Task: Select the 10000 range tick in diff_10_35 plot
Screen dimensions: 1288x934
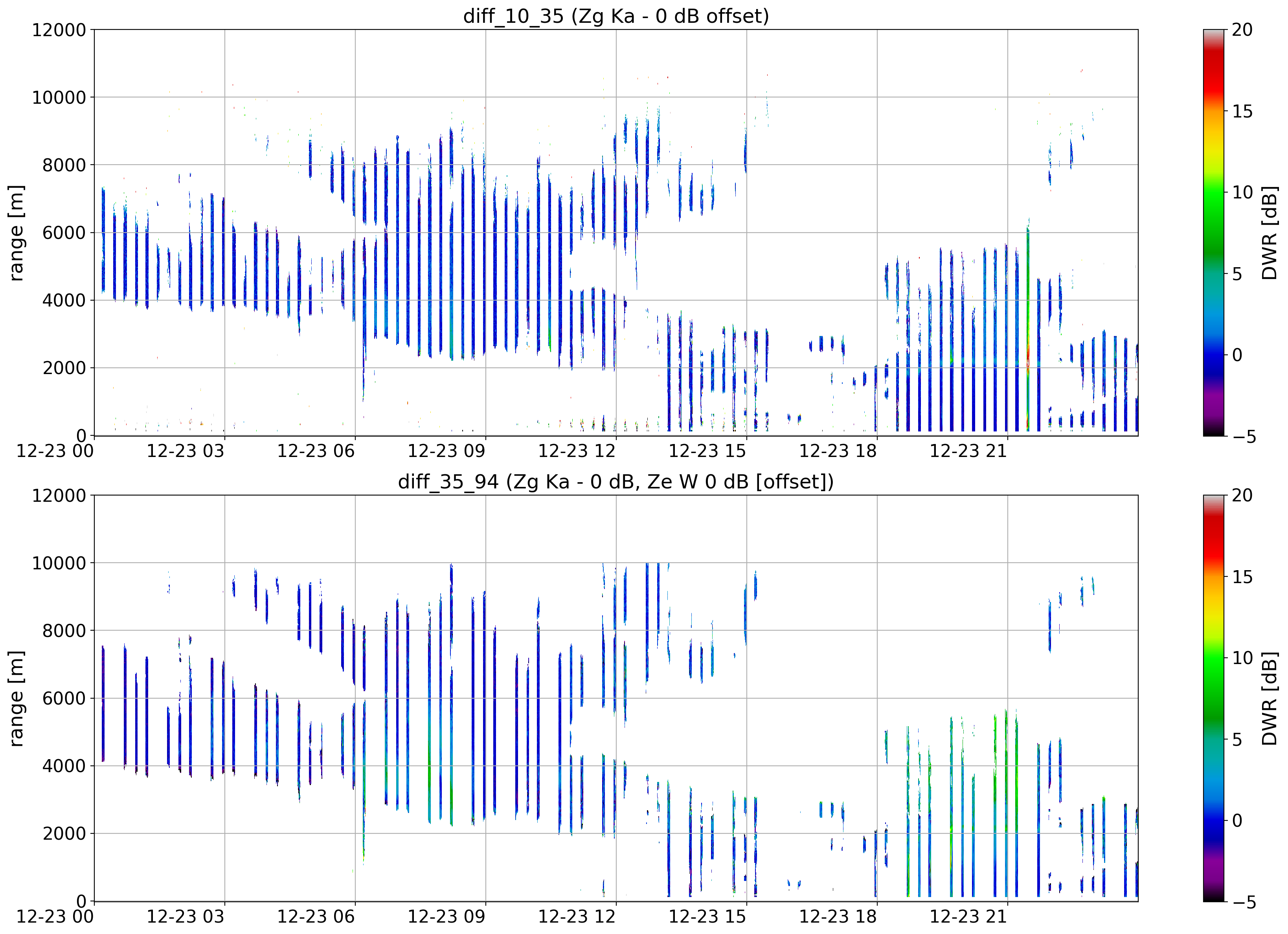Action: tap(59, 97)
